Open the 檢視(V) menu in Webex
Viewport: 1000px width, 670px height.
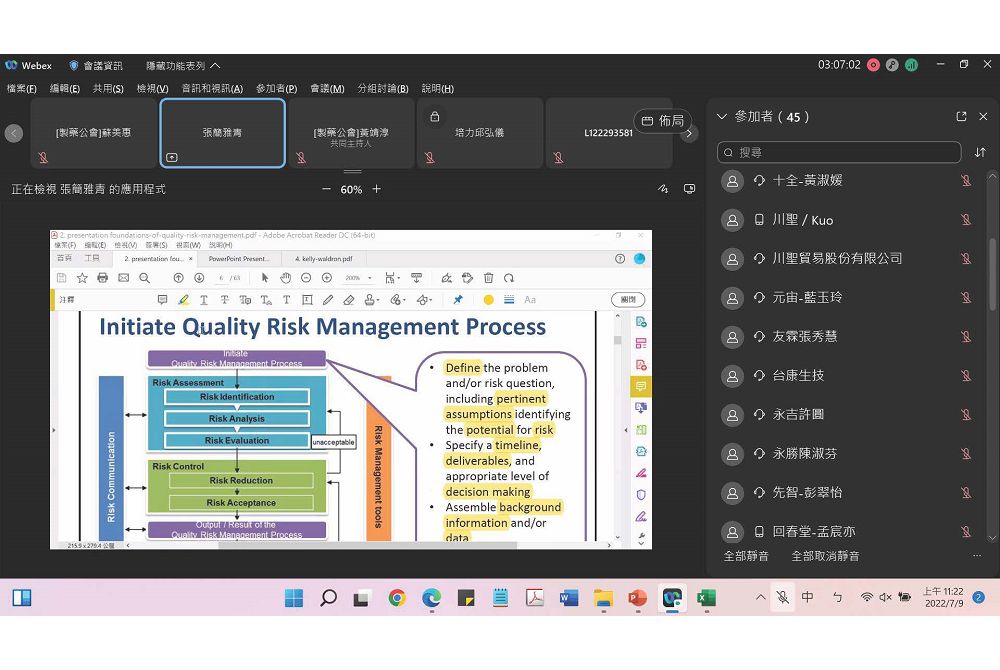click(x=152, y=89)
